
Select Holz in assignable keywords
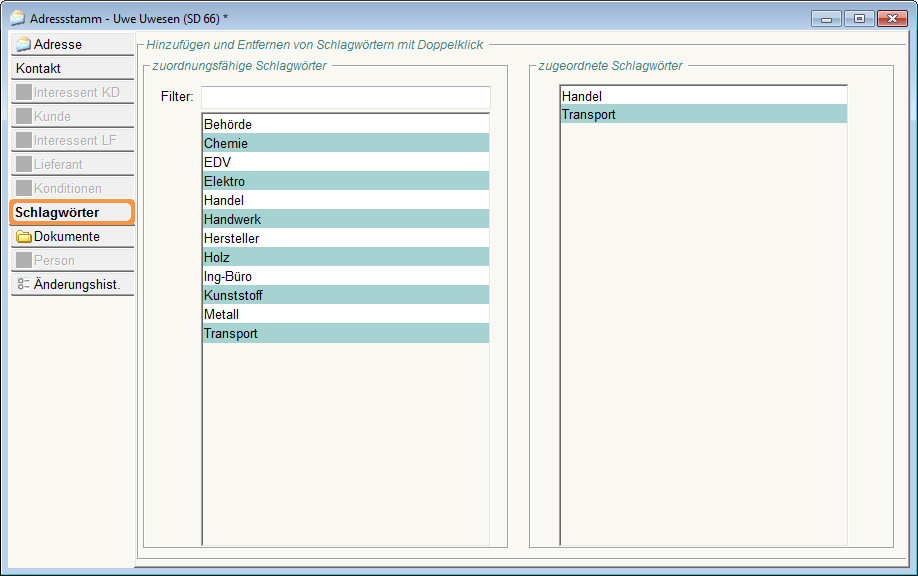pyautogui.click(x=345, y=257)
